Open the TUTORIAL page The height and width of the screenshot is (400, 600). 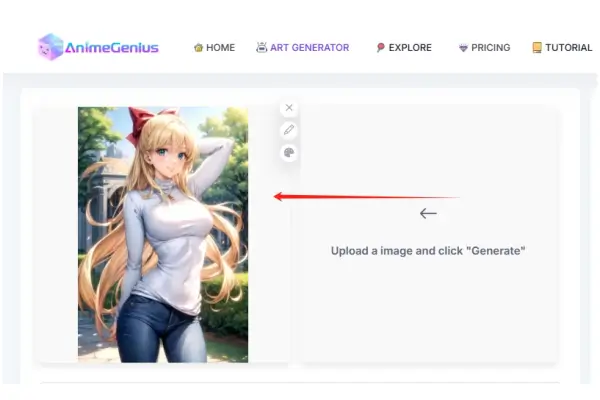(x=562, y=48)
